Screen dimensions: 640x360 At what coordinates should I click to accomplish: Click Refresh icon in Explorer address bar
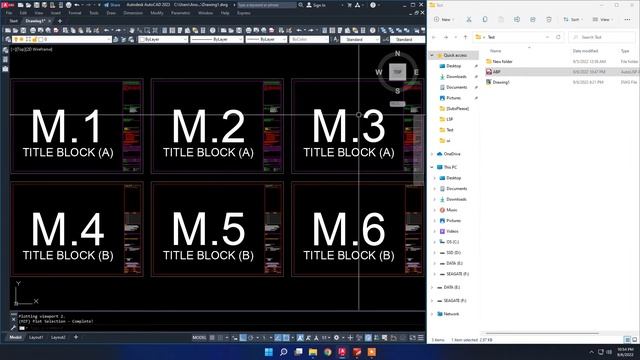(x=558, y=37)
